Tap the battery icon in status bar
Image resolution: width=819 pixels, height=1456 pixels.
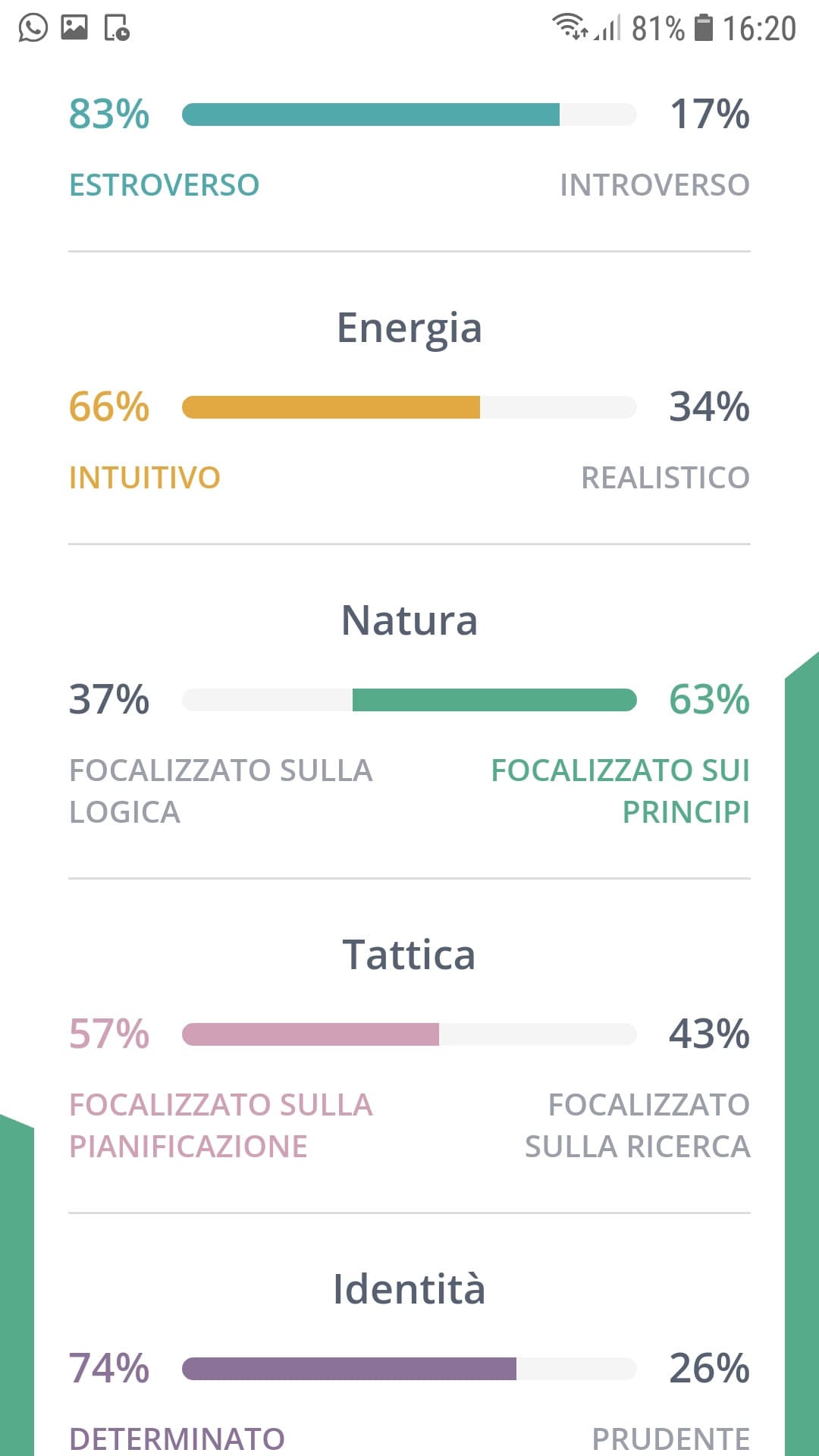(x=704, y=28)
